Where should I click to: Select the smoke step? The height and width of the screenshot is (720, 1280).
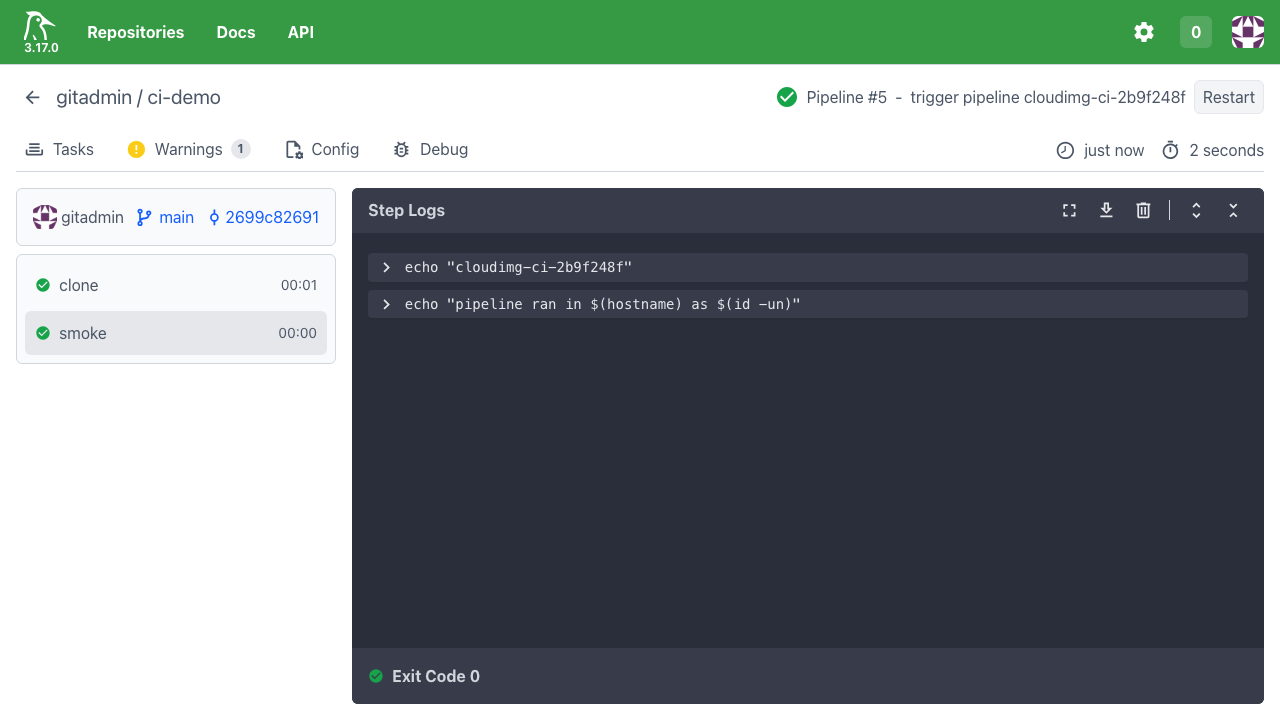(176, 333)
